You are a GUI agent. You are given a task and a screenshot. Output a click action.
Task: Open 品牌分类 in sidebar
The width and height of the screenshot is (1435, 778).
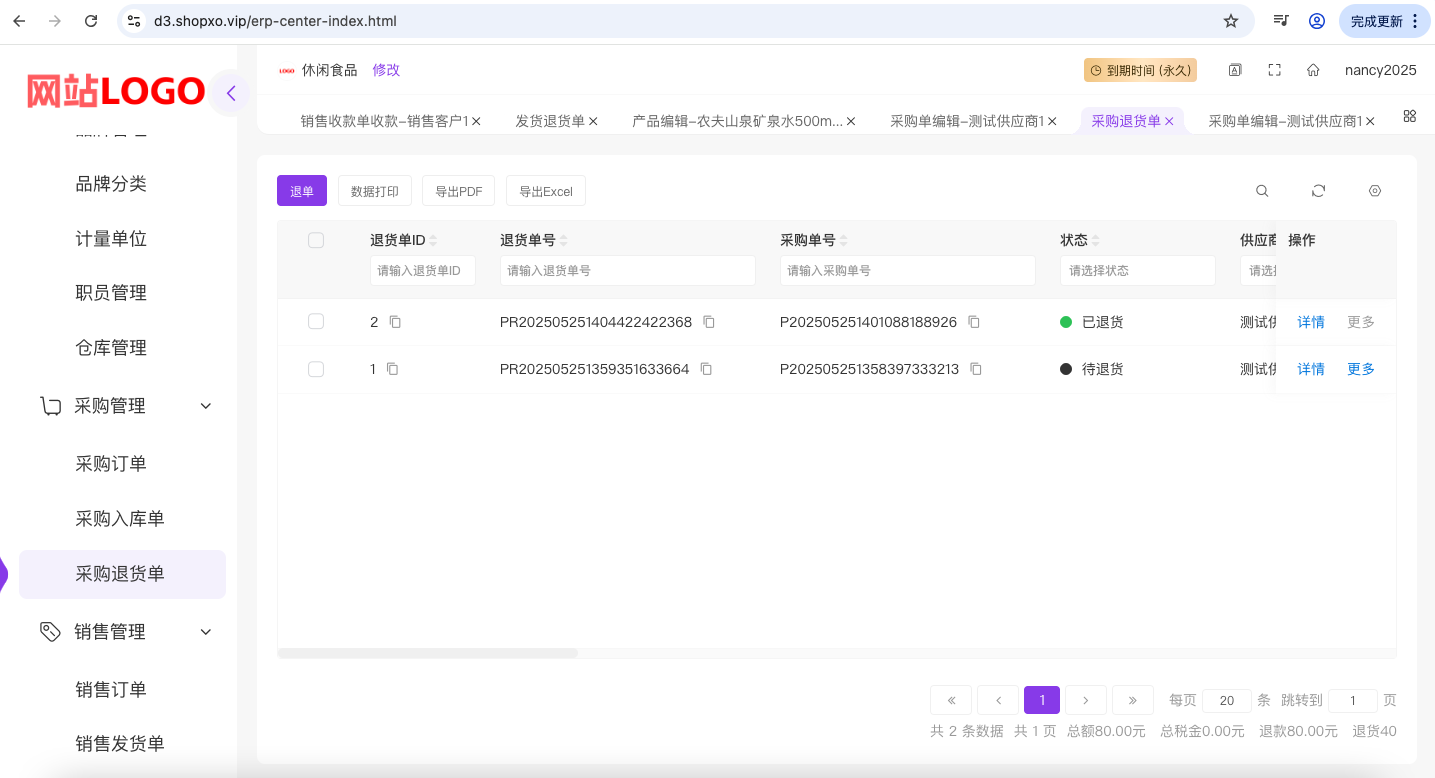[111, 184]
